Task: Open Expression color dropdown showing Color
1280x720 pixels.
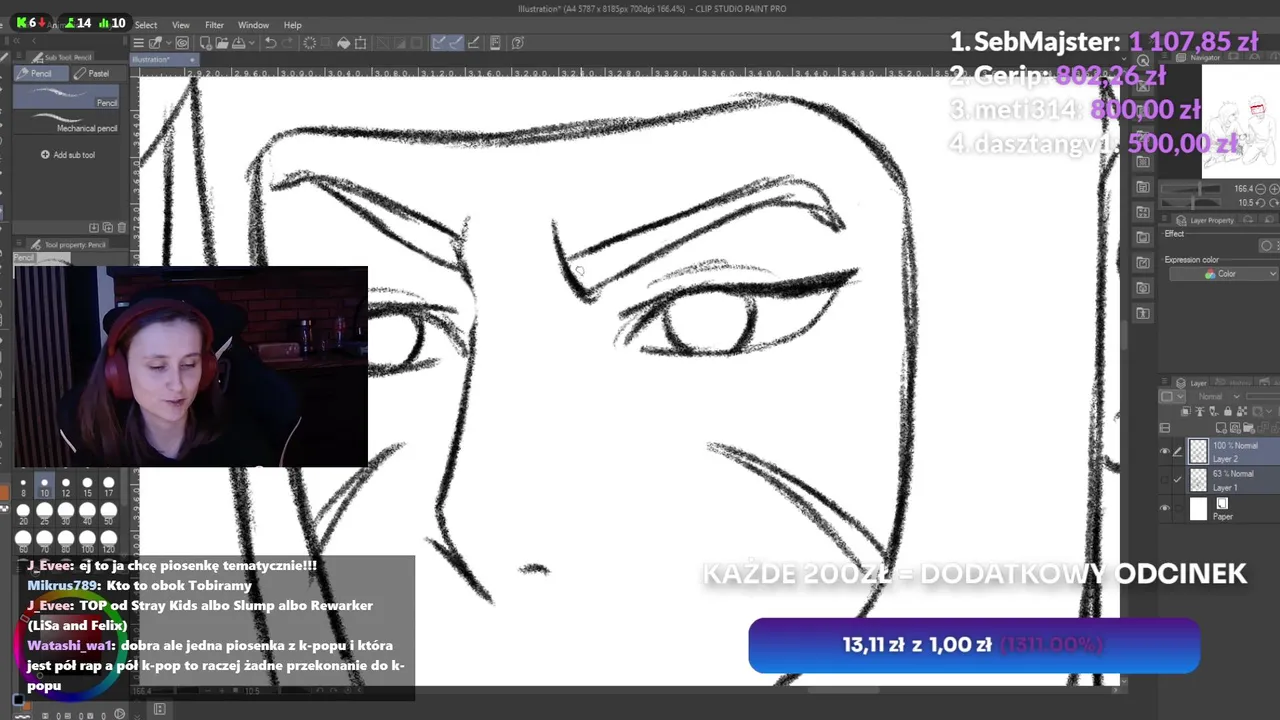Action: point(1224,274)
